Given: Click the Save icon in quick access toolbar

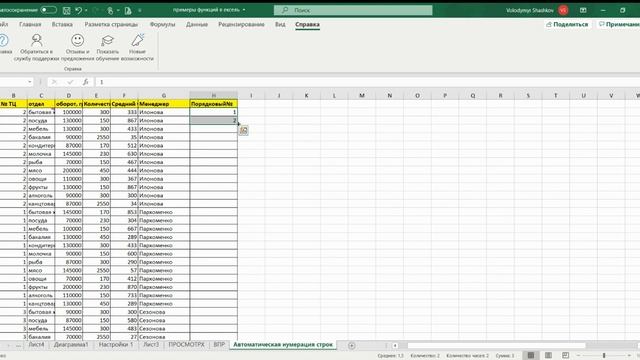Looking at the screenshot, I should [x=67, y=10].
